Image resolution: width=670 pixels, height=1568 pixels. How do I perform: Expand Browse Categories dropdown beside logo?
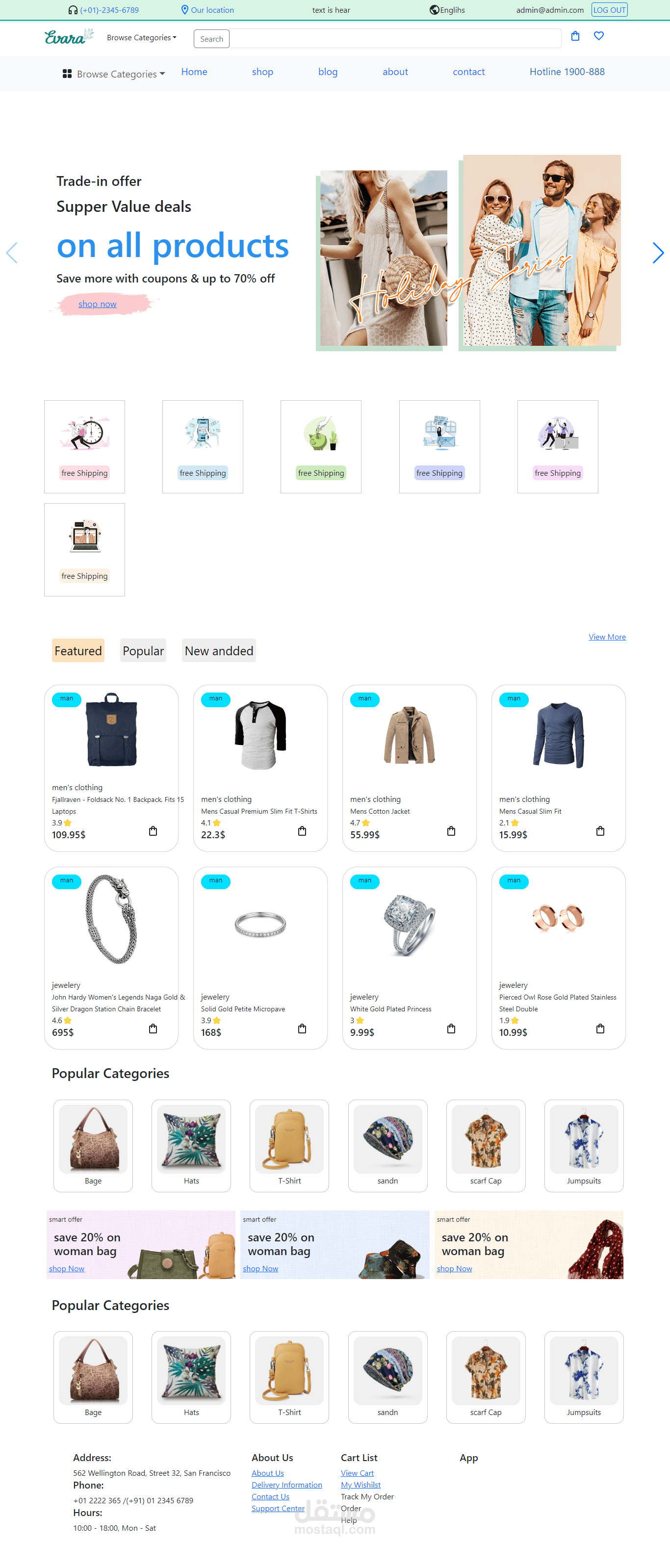click(142, 38)
